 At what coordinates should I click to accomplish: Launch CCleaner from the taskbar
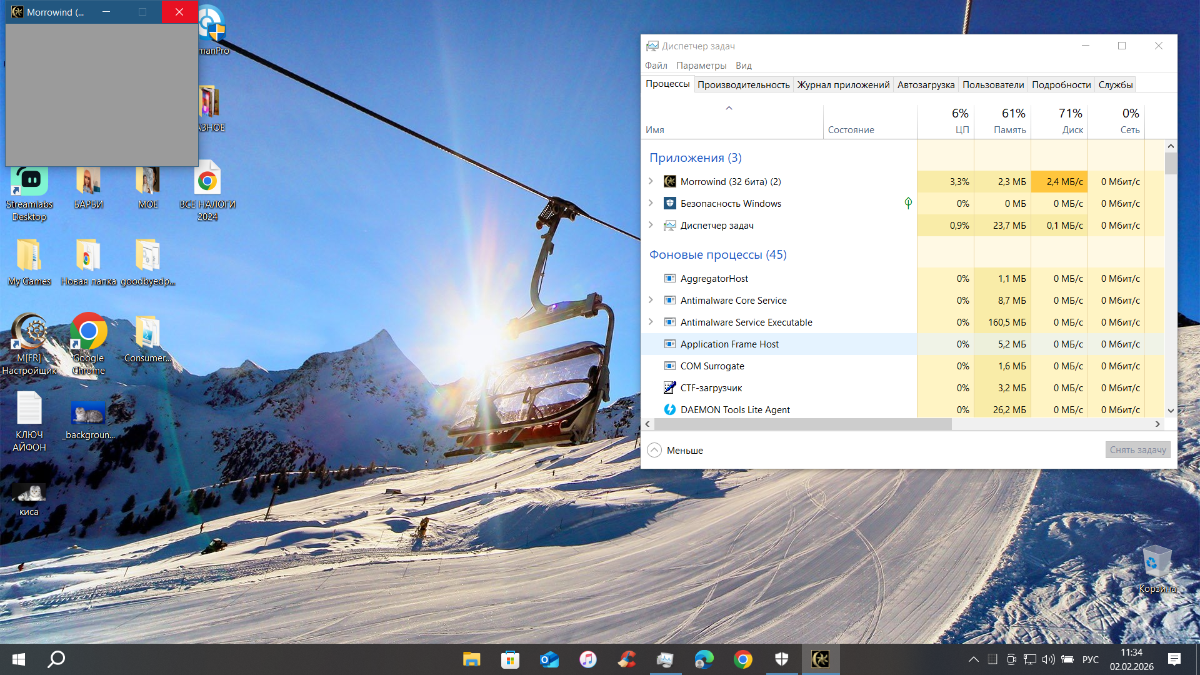coord(627,659)
